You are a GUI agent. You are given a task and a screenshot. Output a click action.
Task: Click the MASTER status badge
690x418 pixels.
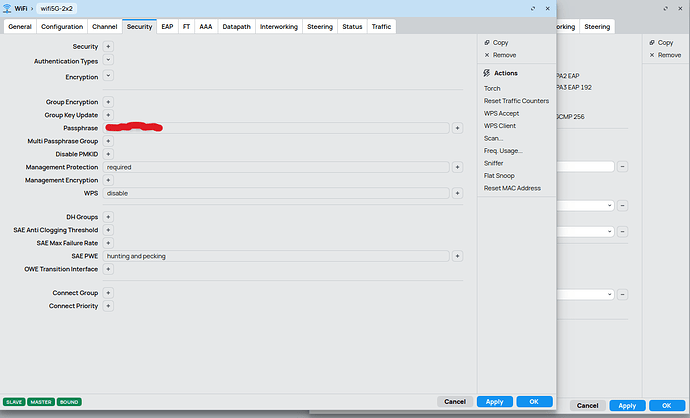click(41, 402)
